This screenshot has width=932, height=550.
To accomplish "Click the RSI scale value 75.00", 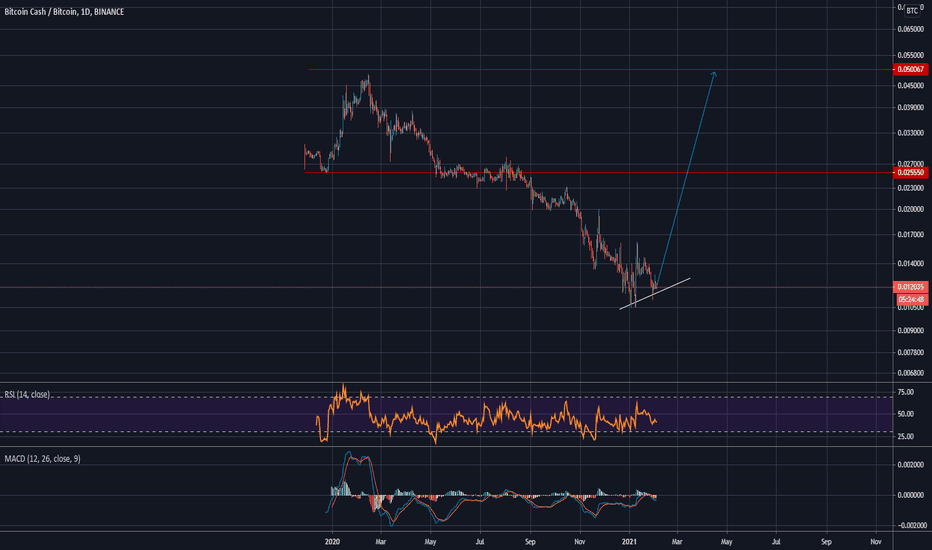I will click(x=906, y=392).
